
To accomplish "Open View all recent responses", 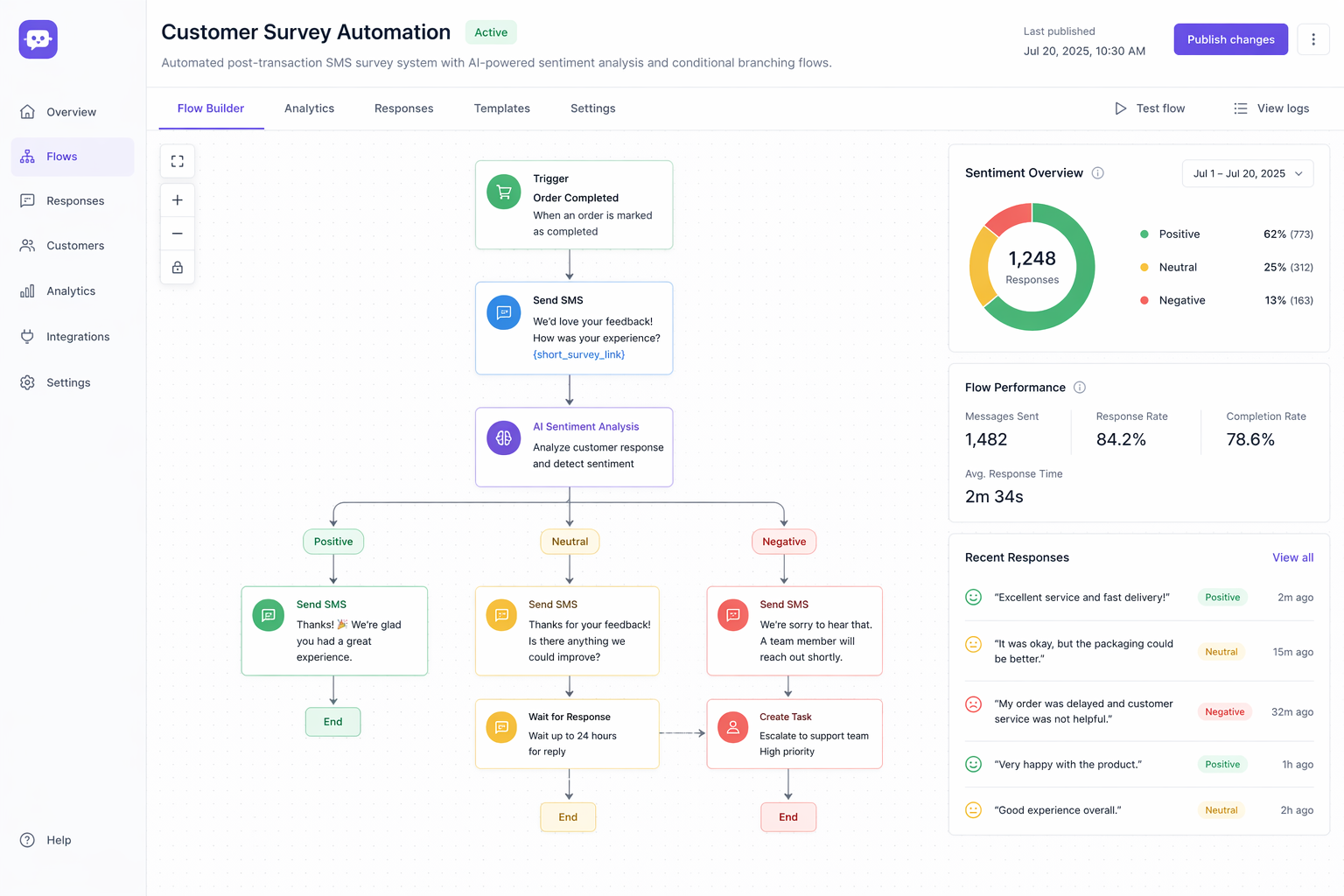I will (x=1292, y=557).
